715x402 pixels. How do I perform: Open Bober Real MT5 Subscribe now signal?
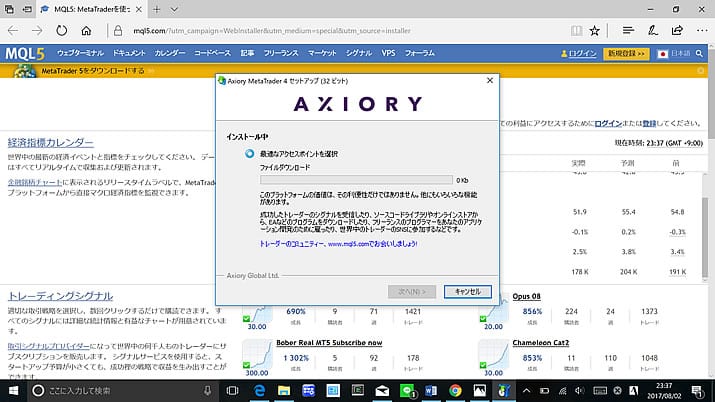329,343
